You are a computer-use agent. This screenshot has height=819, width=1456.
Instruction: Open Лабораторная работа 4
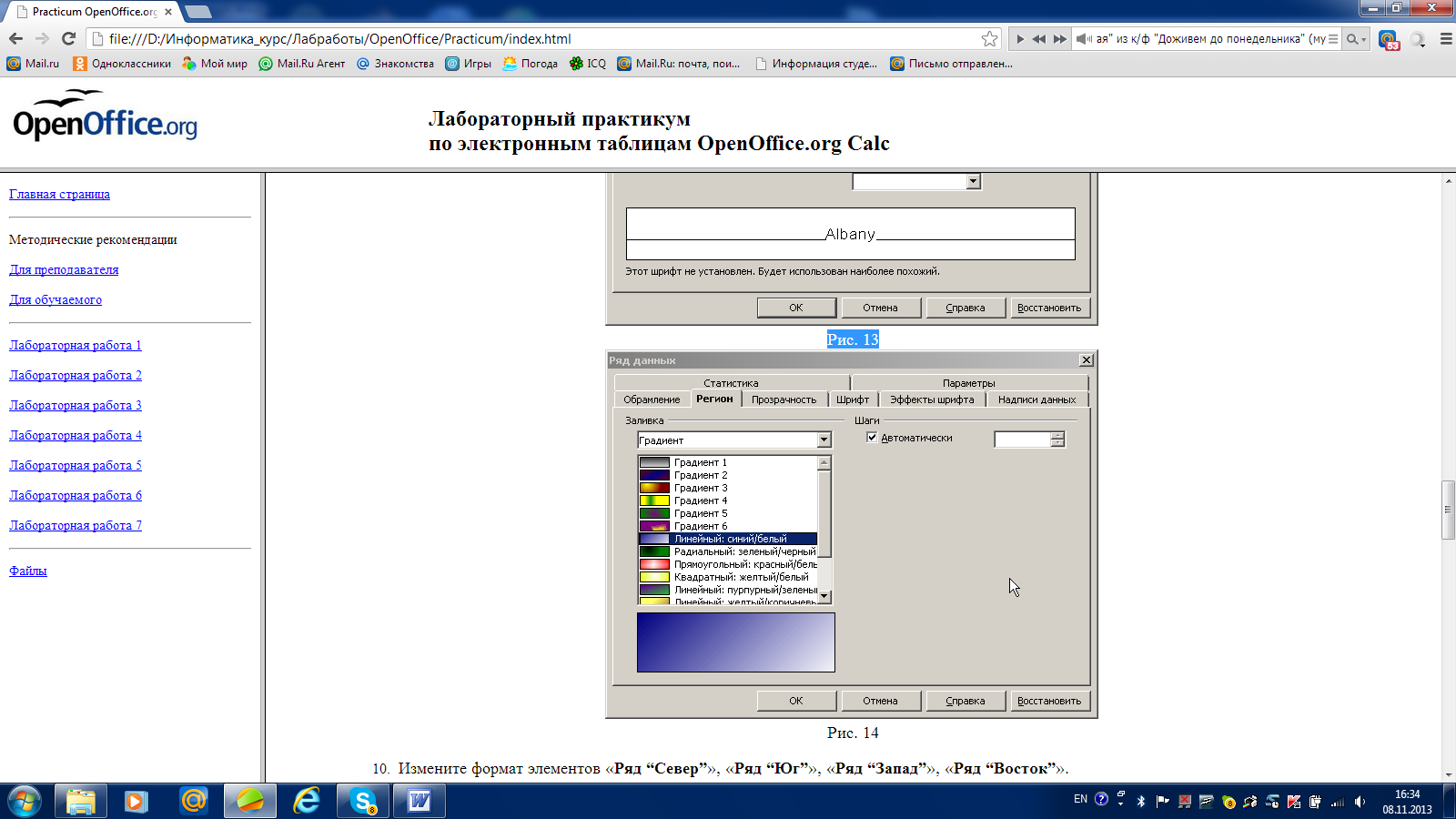click(76, 435)
